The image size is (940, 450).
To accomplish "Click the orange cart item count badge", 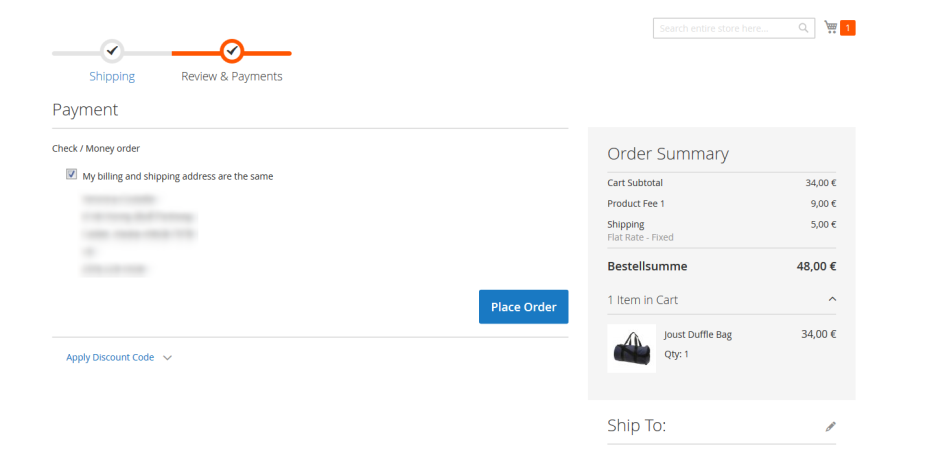I will click(848, 28).
